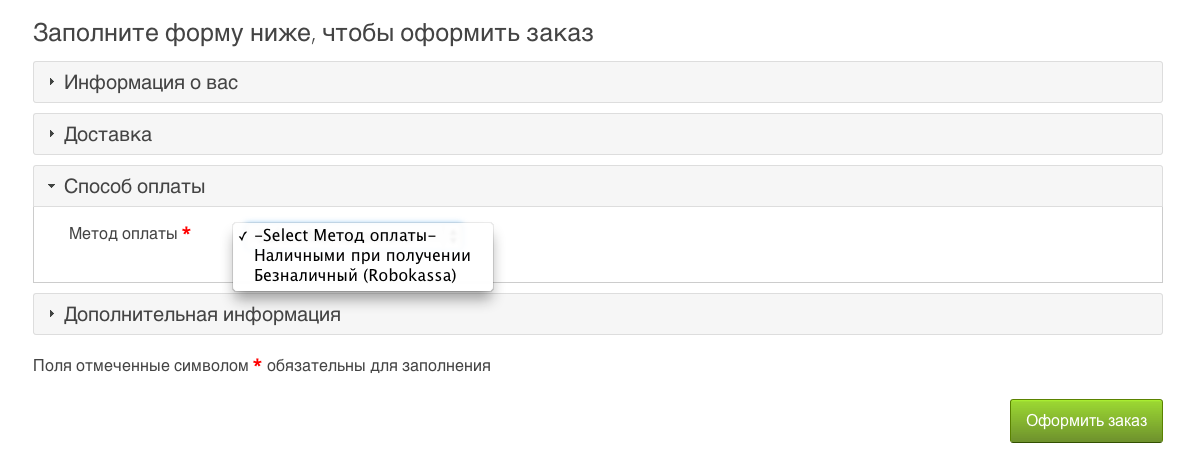Image resolution: width=1185 pixels, height=453 pixels.
Task: Click the red asterisk in the footnote
Action: tap(257, 363)
